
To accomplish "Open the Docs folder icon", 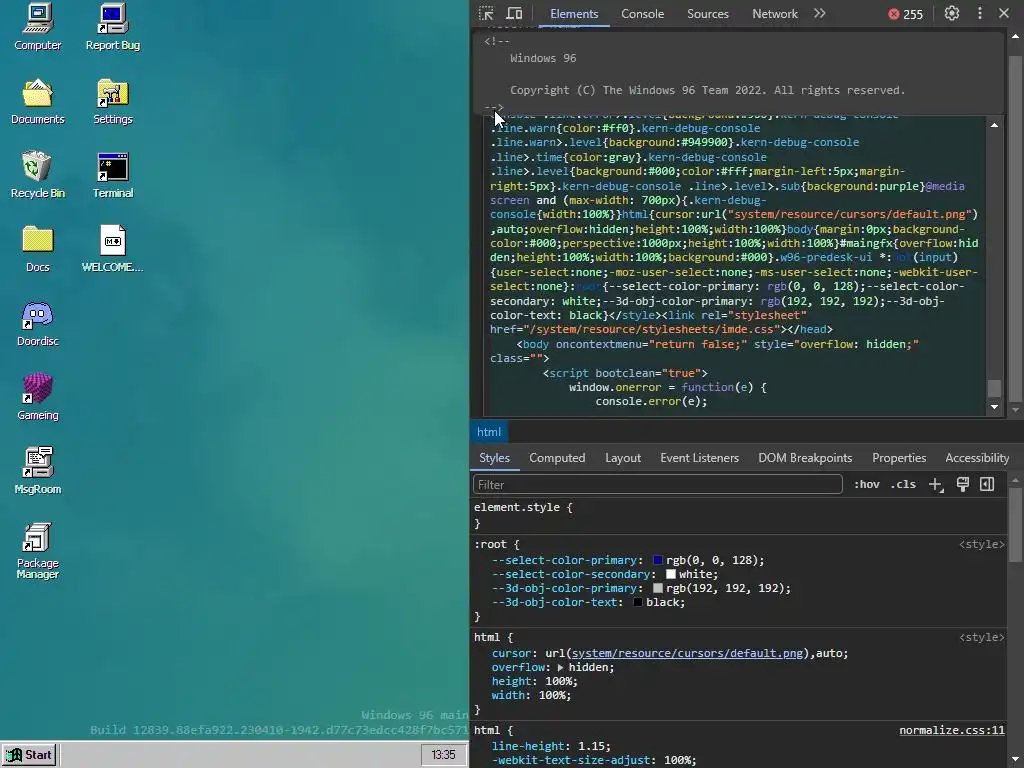I will (37, 249).
